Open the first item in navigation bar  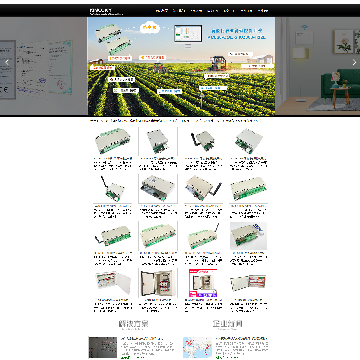tap(162, 11)
